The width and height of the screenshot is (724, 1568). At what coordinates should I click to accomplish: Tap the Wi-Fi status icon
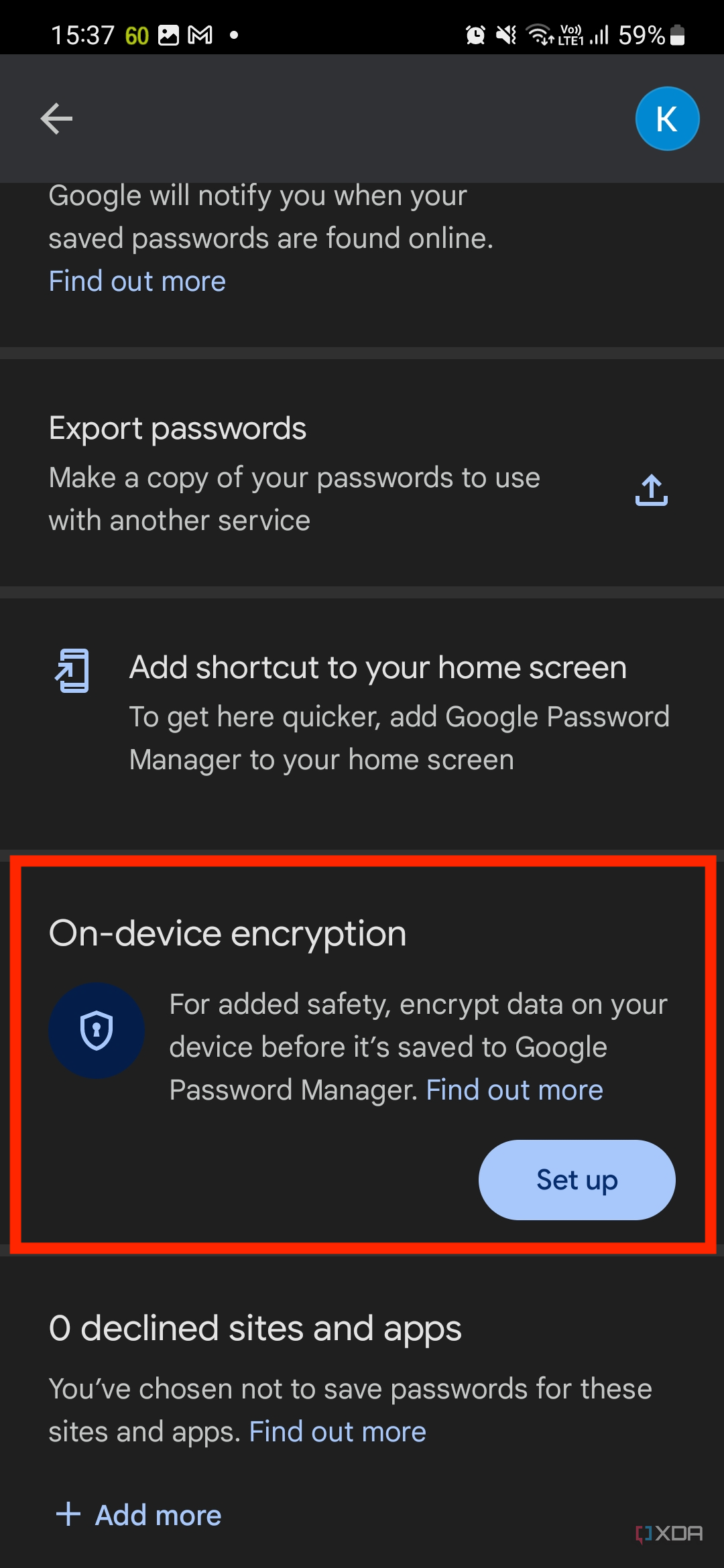[540, 34]
